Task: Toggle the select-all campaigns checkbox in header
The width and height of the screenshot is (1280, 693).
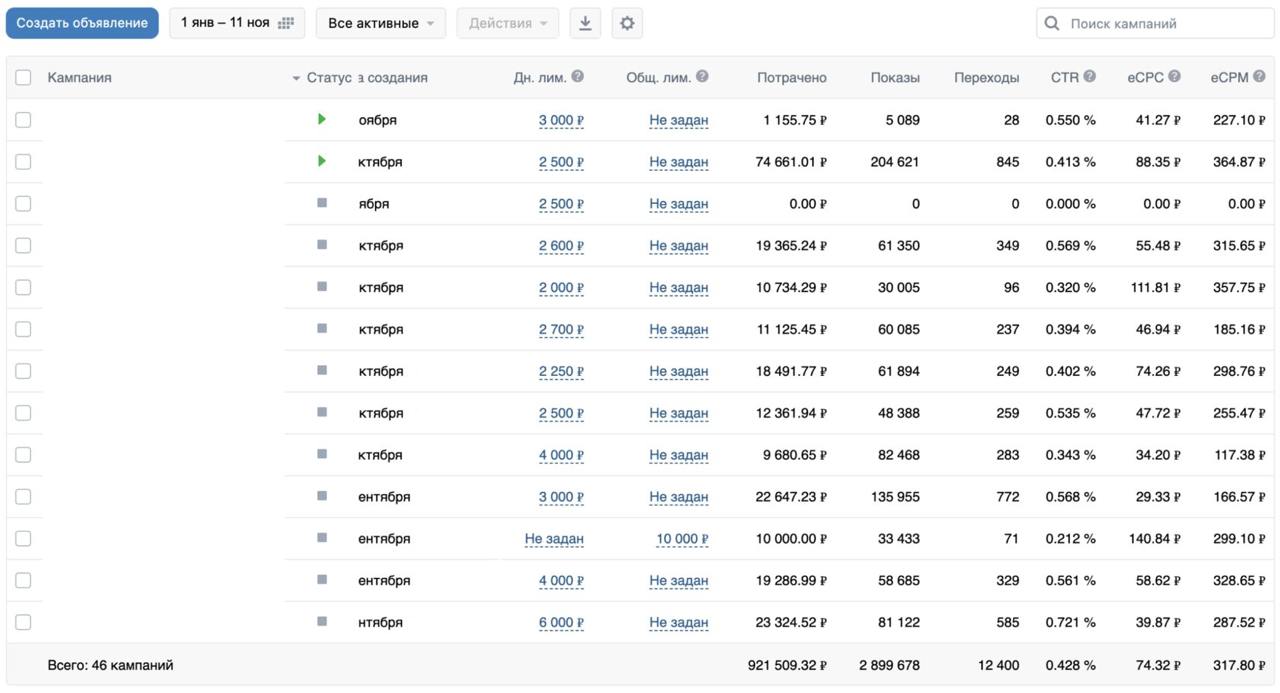Action: [x=23, y=78]
